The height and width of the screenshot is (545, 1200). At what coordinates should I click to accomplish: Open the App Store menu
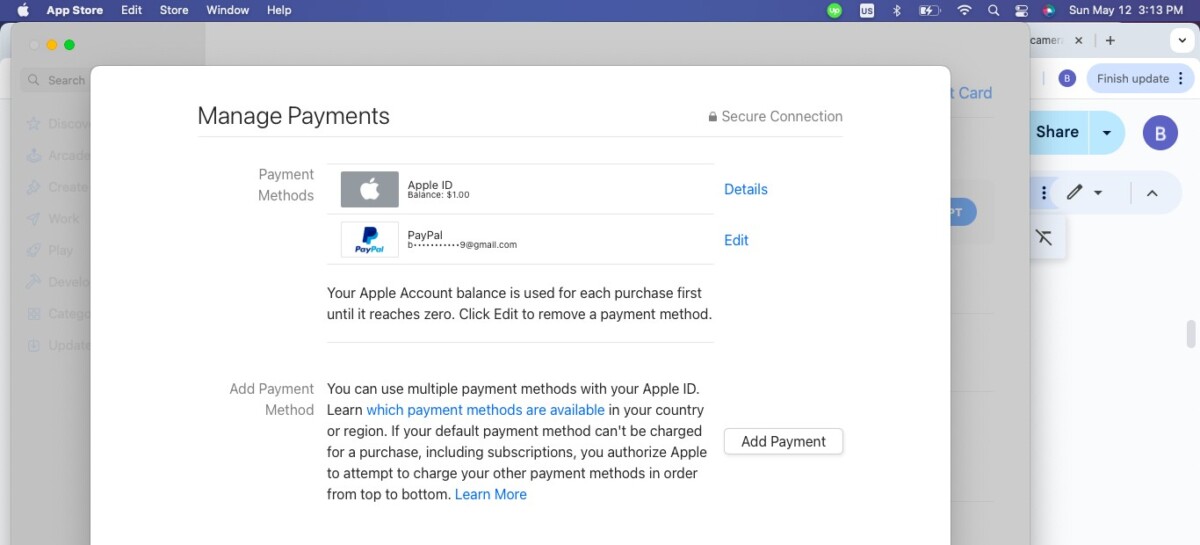[75, 10]
